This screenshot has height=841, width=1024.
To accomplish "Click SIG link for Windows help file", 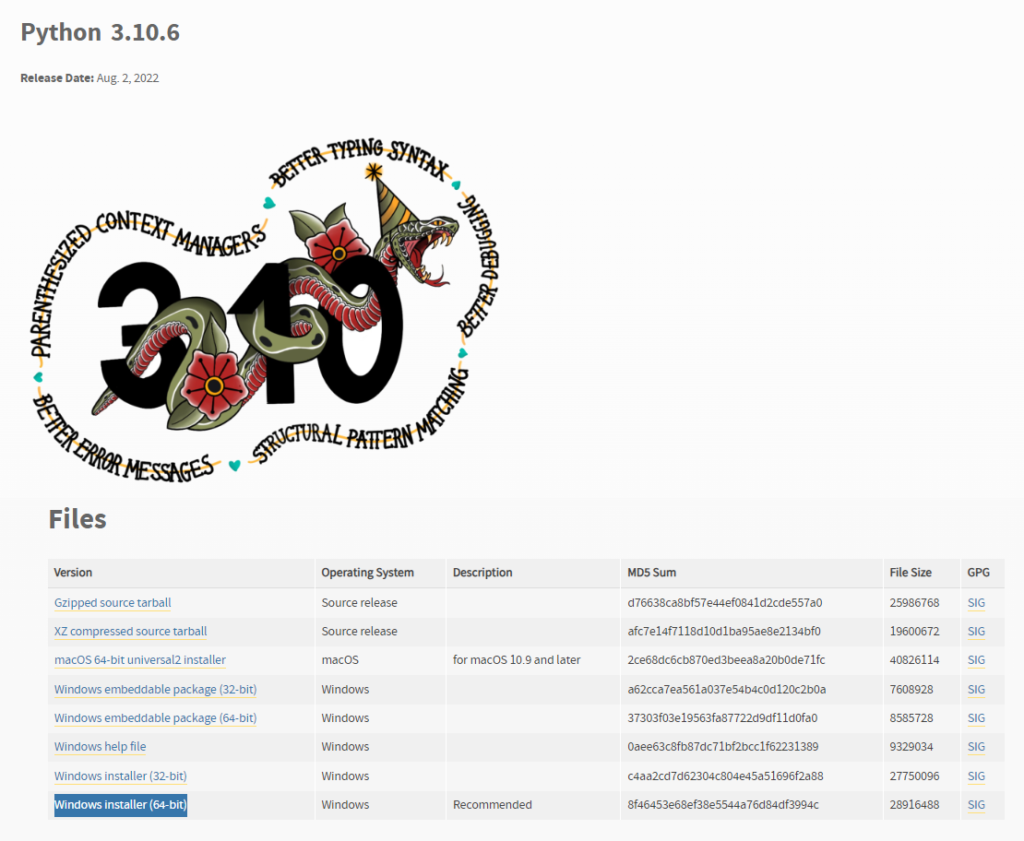I will [x=976, y=747].
